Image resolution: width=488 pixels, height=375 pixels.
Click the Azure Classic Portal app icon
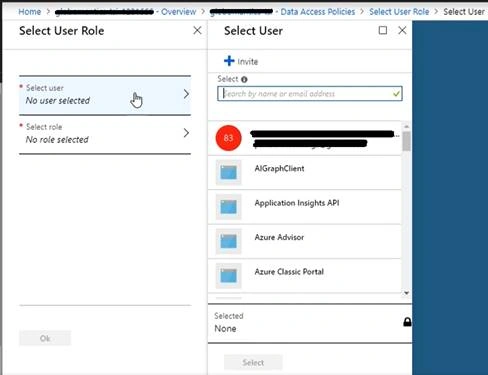pyautogui.click(x=228, y=276)
